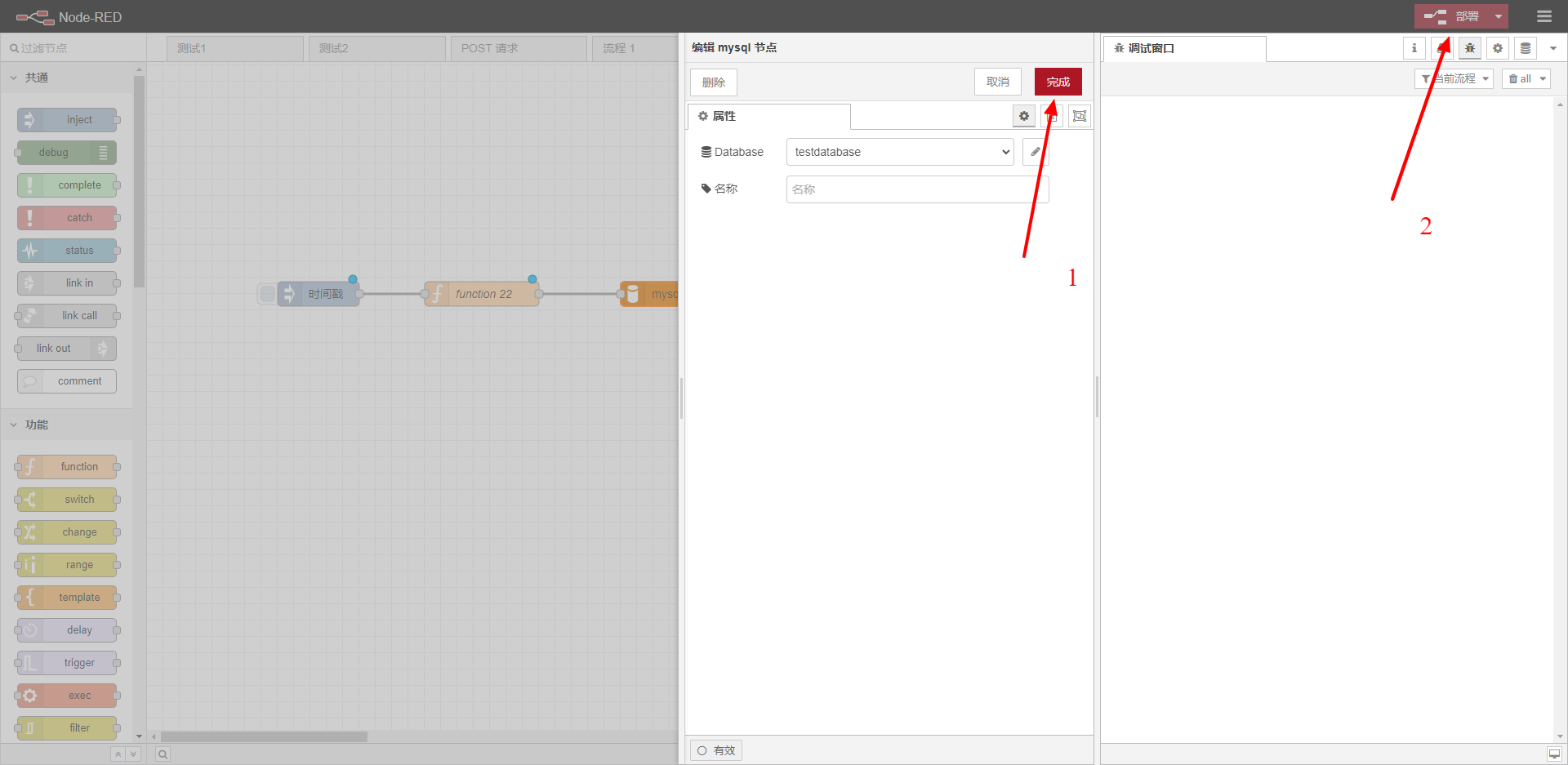
Task: Collapse the 共通 palette category
Action: point(67,78)
